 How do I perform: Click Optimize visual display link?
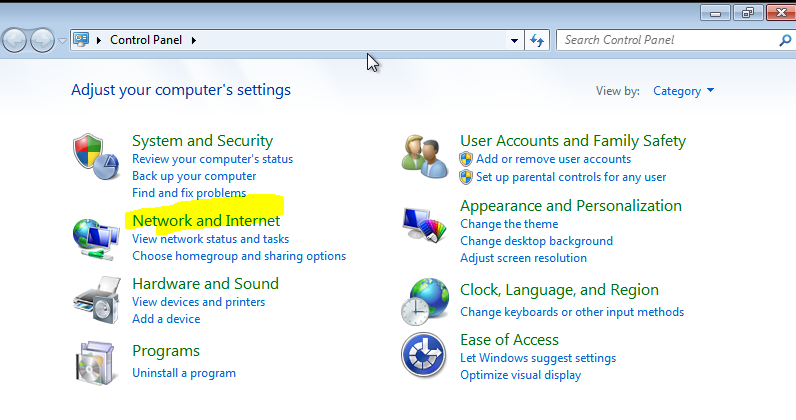(520, 375)
